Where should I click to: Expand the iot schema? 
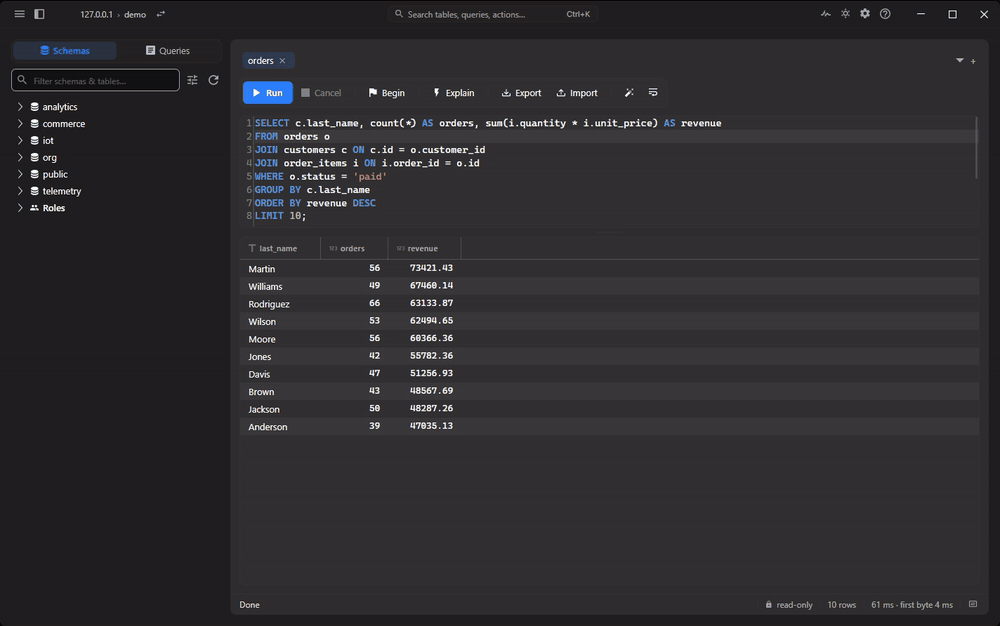point(20,140)
